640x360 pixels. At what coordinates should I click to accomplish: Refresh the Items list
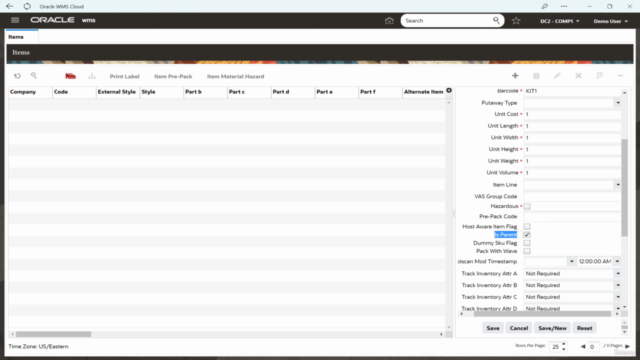[x=17, y=76]
